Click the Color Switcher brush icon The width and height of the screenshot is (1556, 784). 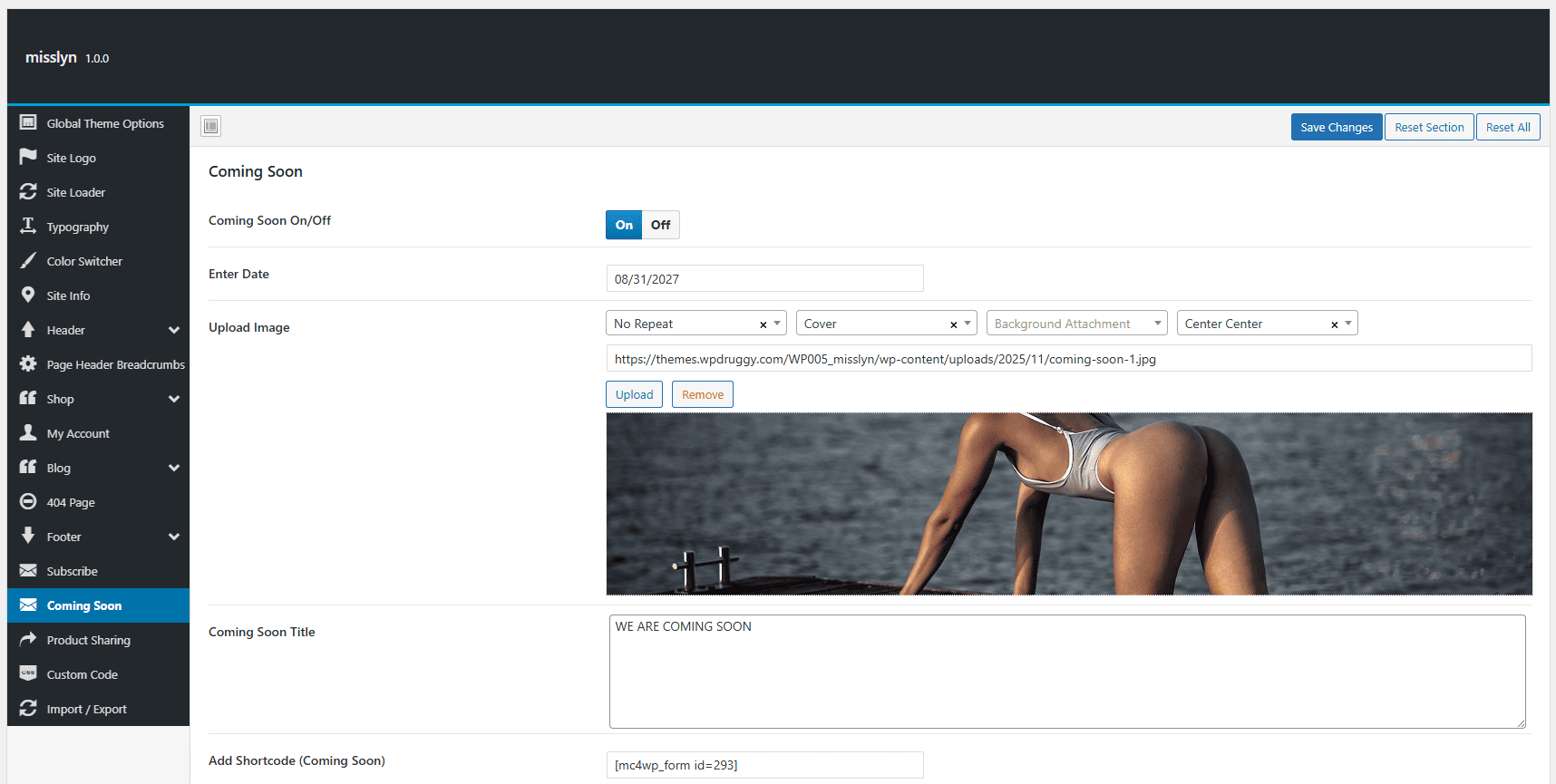pyautogui.click(x=28, y=260)
